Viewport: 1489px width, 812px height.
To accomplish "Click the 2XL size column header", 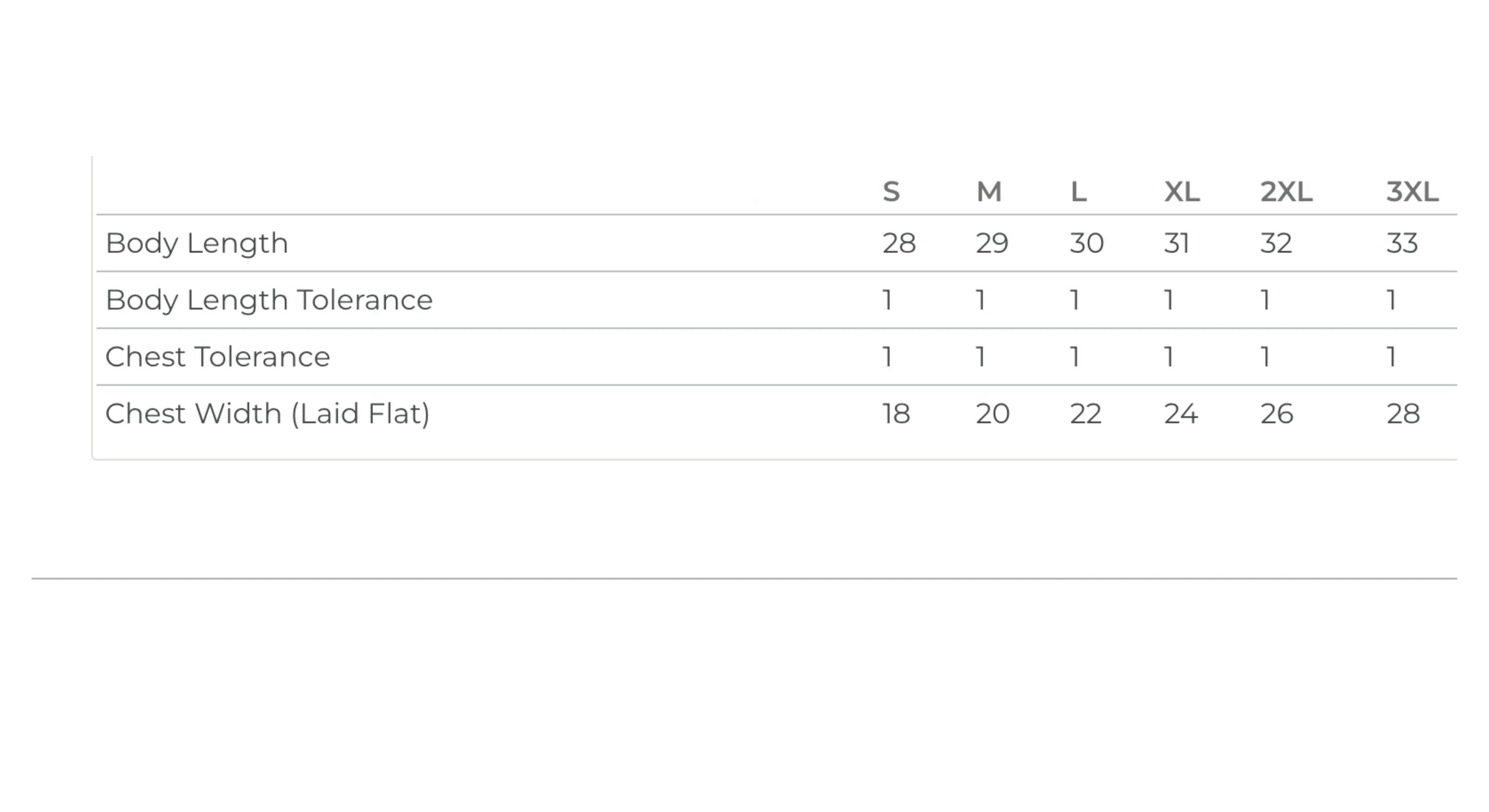I will pos(1286,192).
